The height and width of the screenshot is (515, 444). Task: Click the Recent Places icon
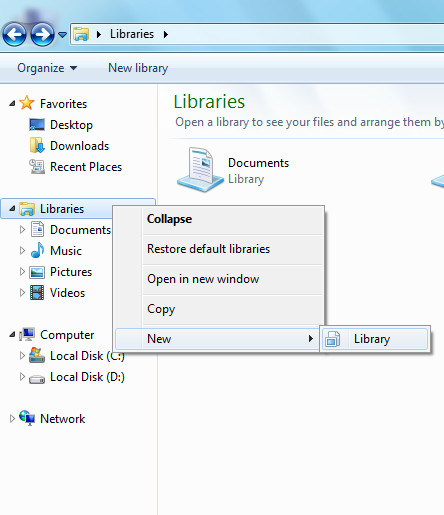37,166
